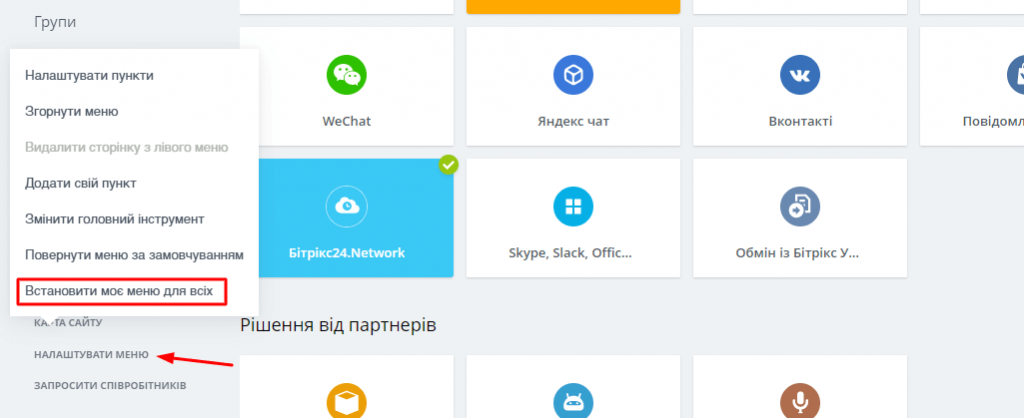Click the Бітрікс24.Network card title
Viewport: 1024px width, 418px height.
(347, 253)
